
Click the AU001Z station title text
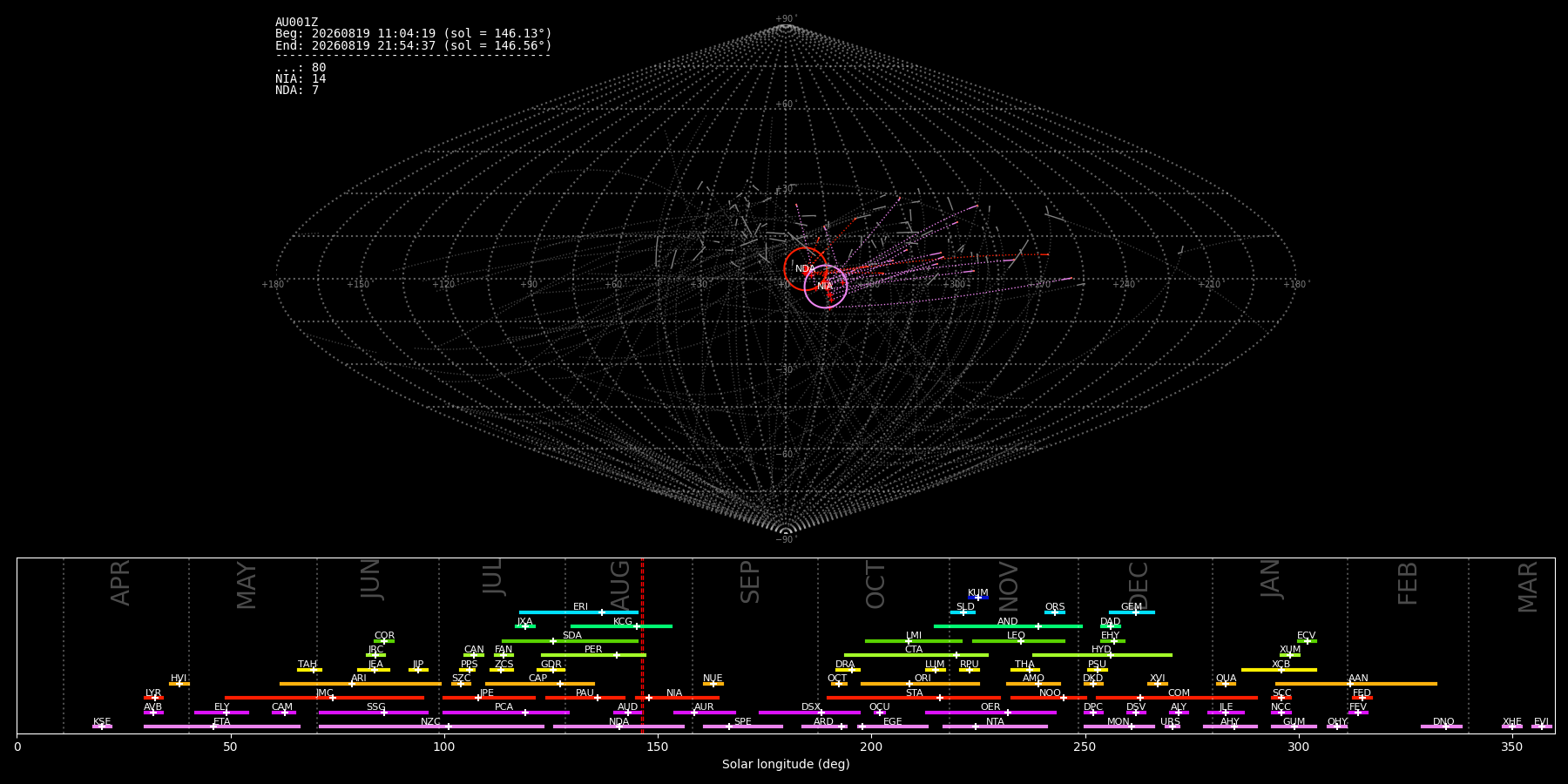(297, 23)
